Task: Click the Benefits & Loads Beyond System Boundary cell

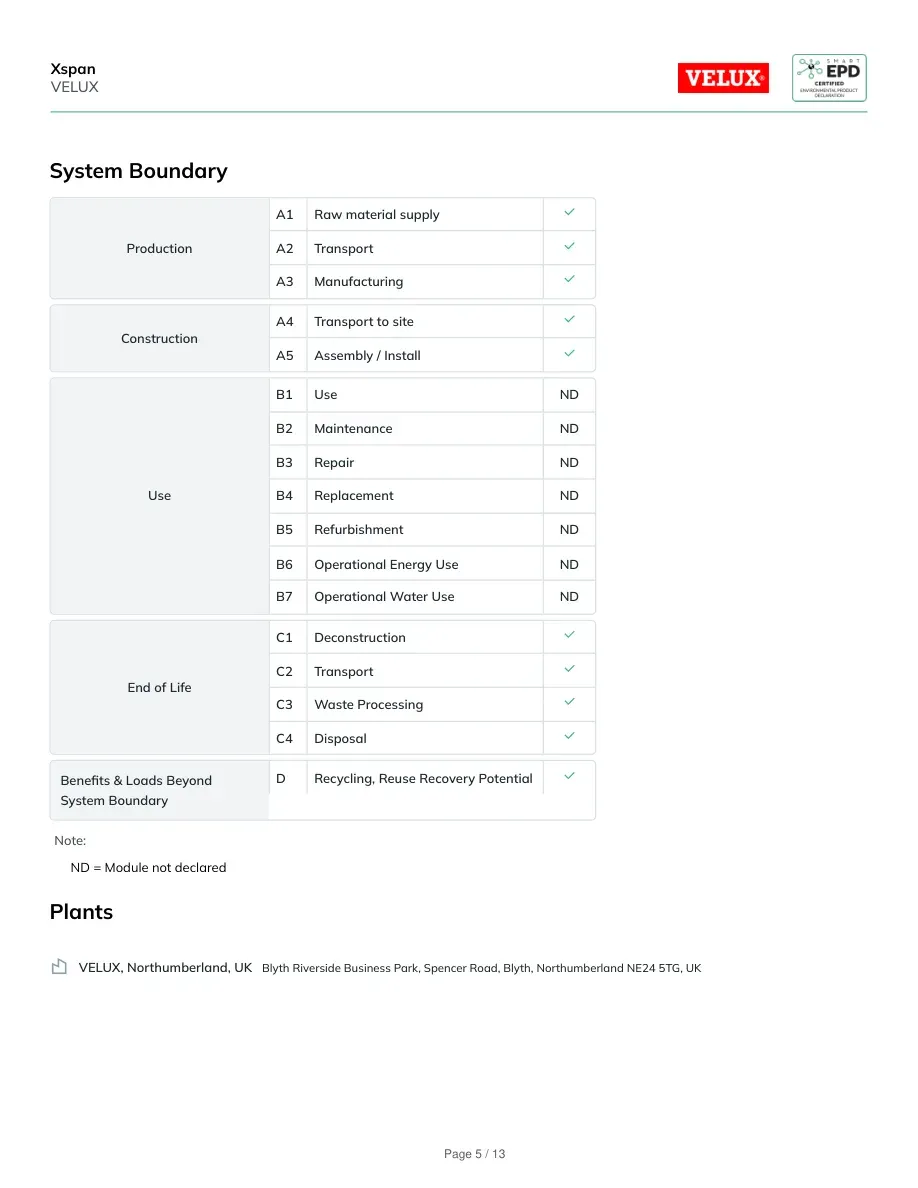Action: click(x=160, y=790)
